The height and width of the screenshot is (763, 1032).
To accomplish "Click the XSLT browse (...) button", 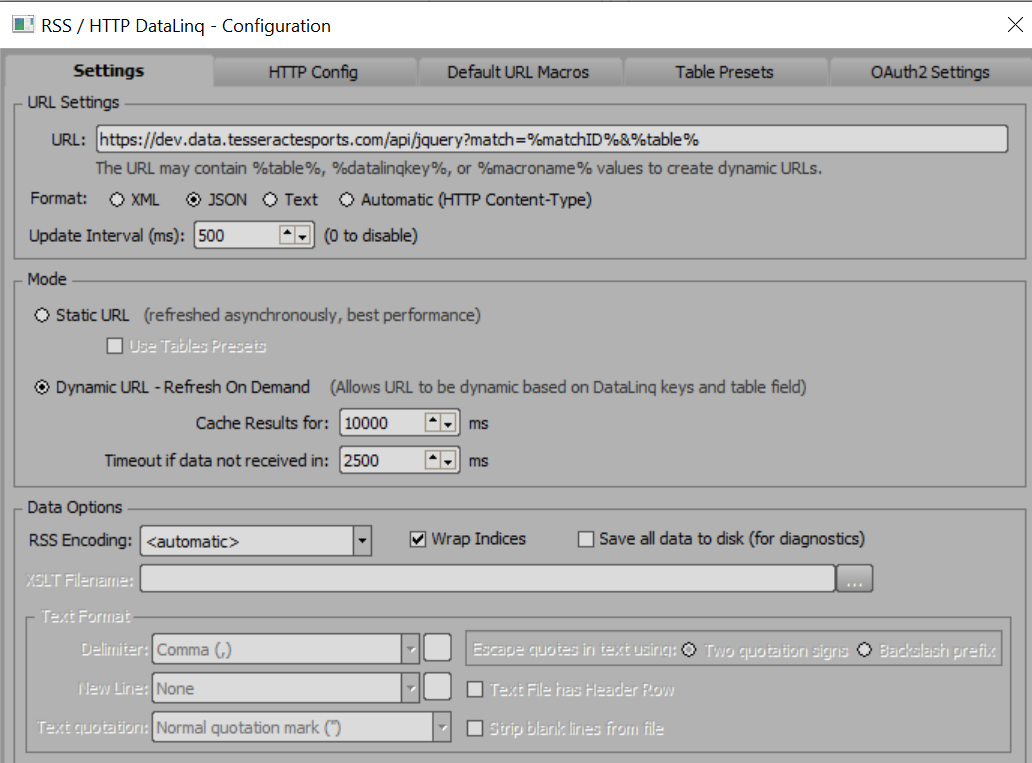I will [x=854, y=579].
